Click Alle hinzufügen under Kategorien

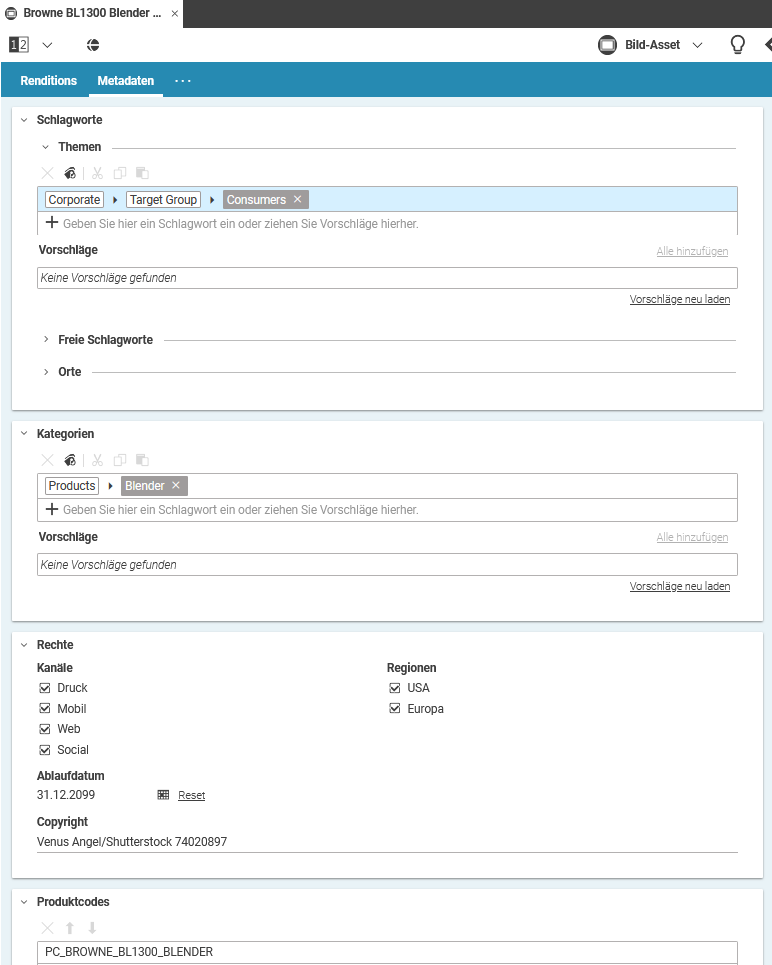(x=692, y=537)
